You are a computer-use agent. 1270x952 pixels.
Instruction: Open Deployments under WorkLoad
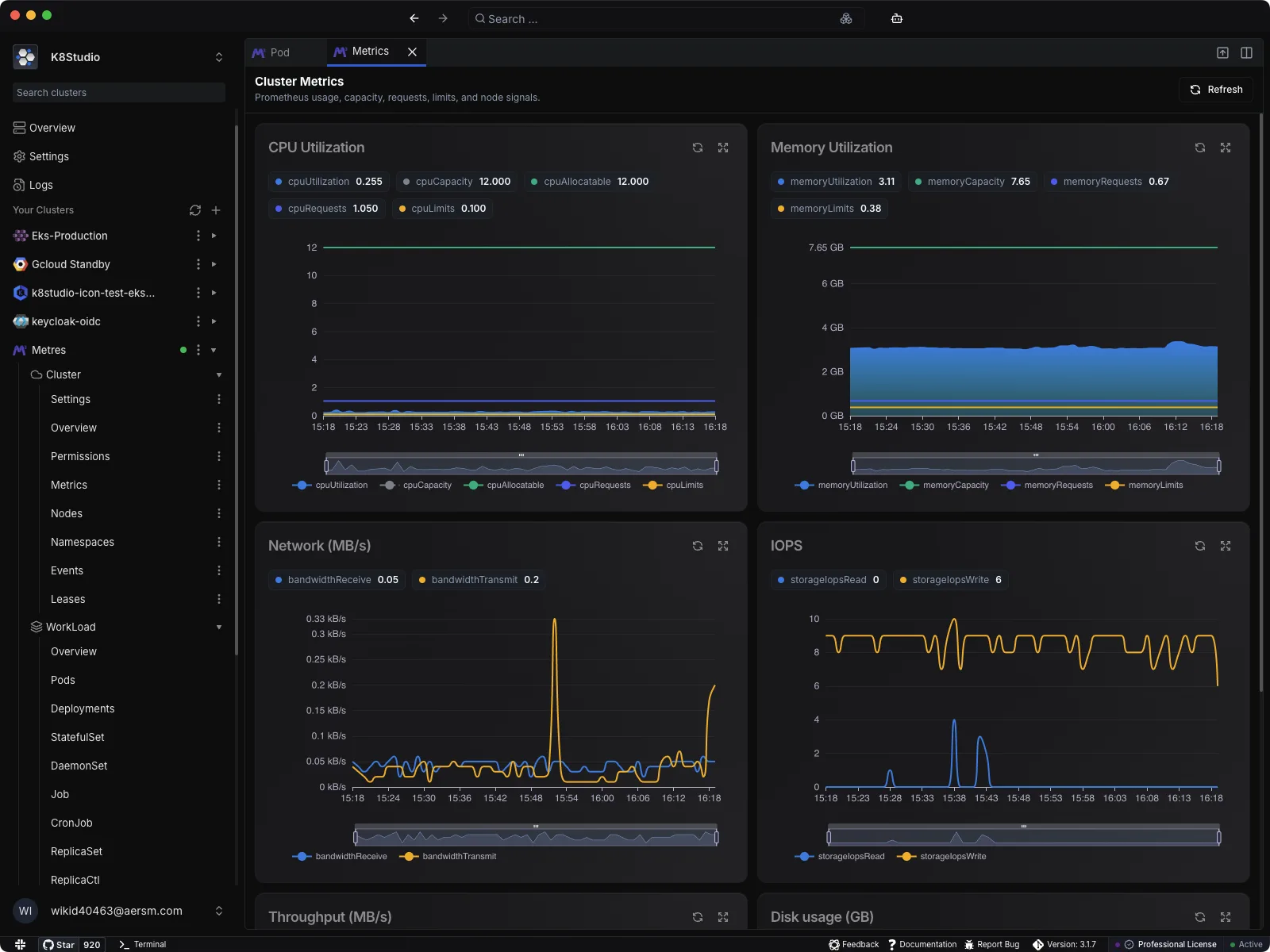[83, 708]
